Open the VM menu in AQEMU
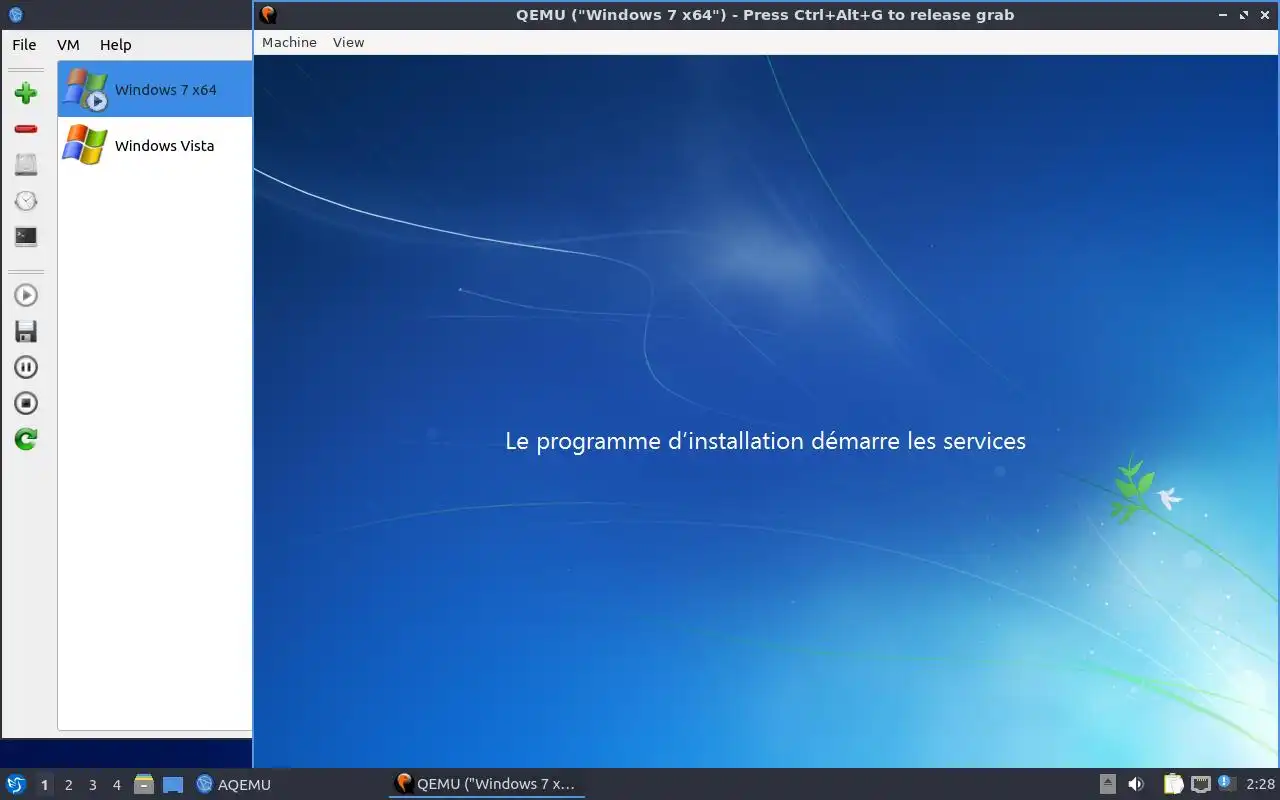Viewport: 1280px width, 800px height. coord(68,44)
